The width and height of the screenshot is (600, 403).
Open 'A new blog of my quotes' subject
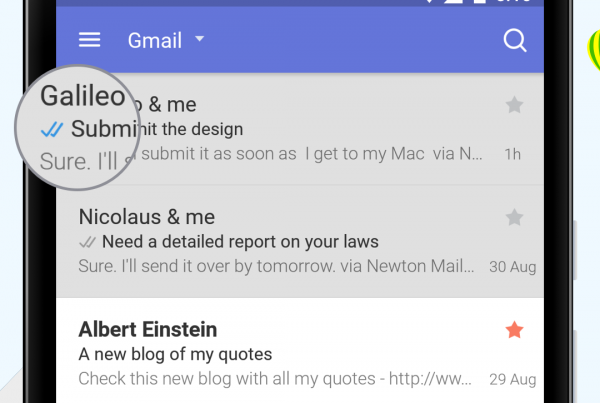175,354
